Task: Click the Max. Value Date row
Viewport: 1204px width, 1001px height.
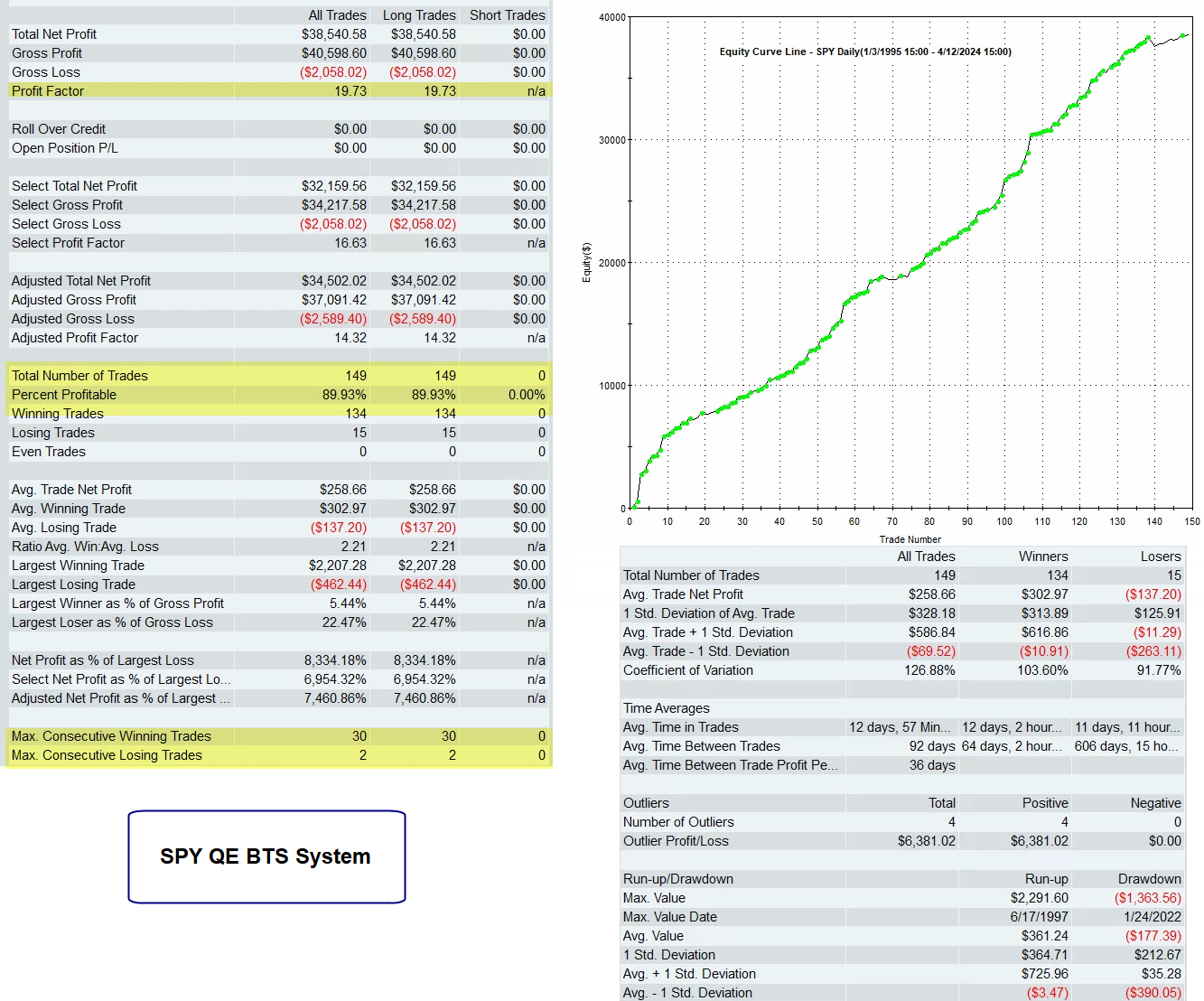Action: pyautogui.click(x=902, y=917)
